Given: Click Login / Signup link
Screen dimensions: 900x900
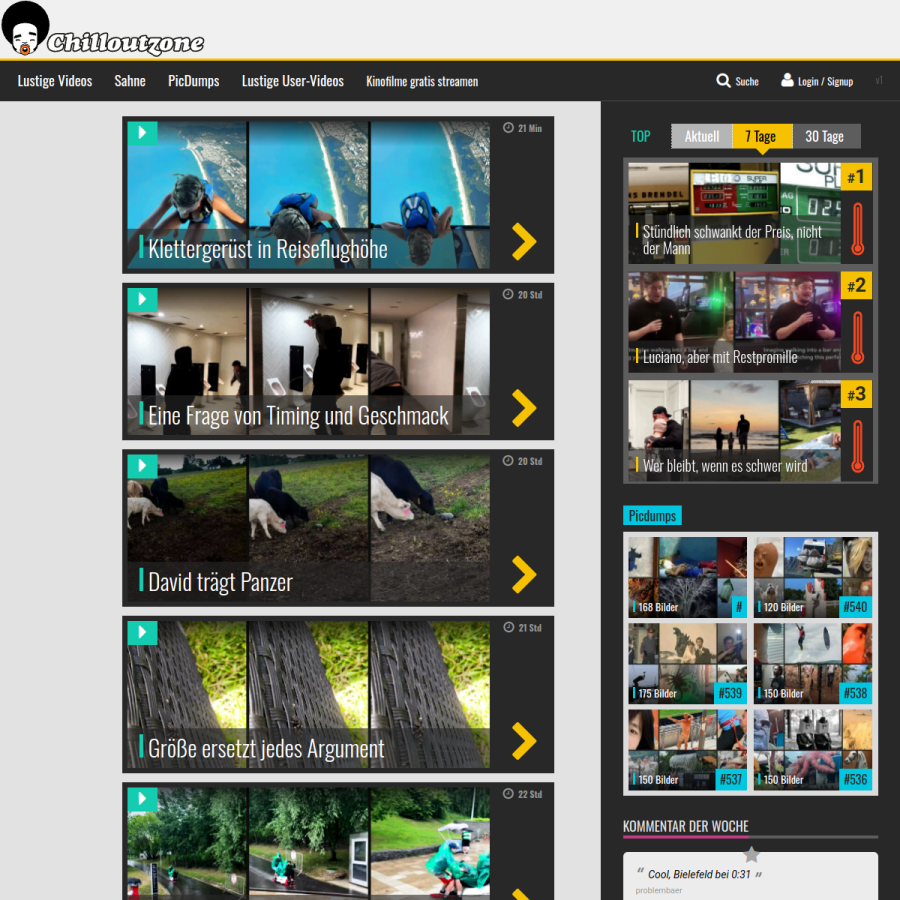Looking at the screenshot, I should tap(825, 82).
